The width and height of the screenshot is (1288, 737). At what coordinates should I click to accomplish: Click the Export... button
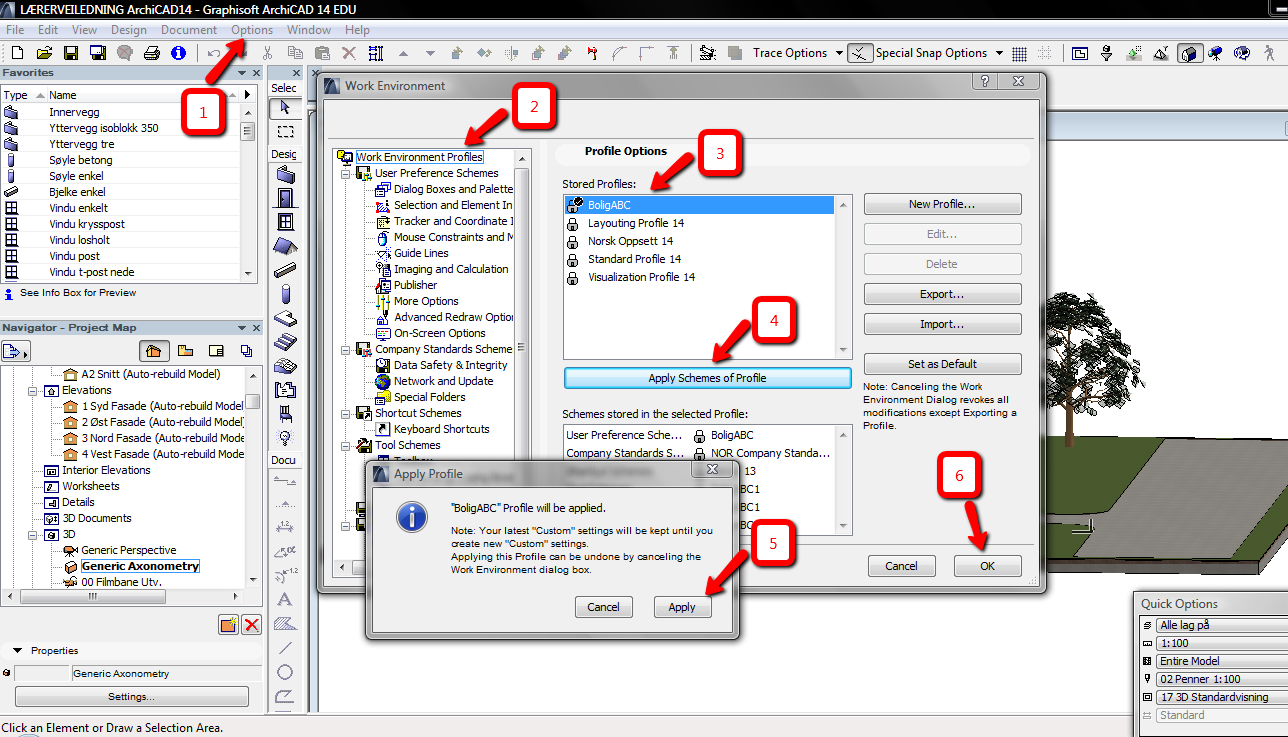click(942, 294)
